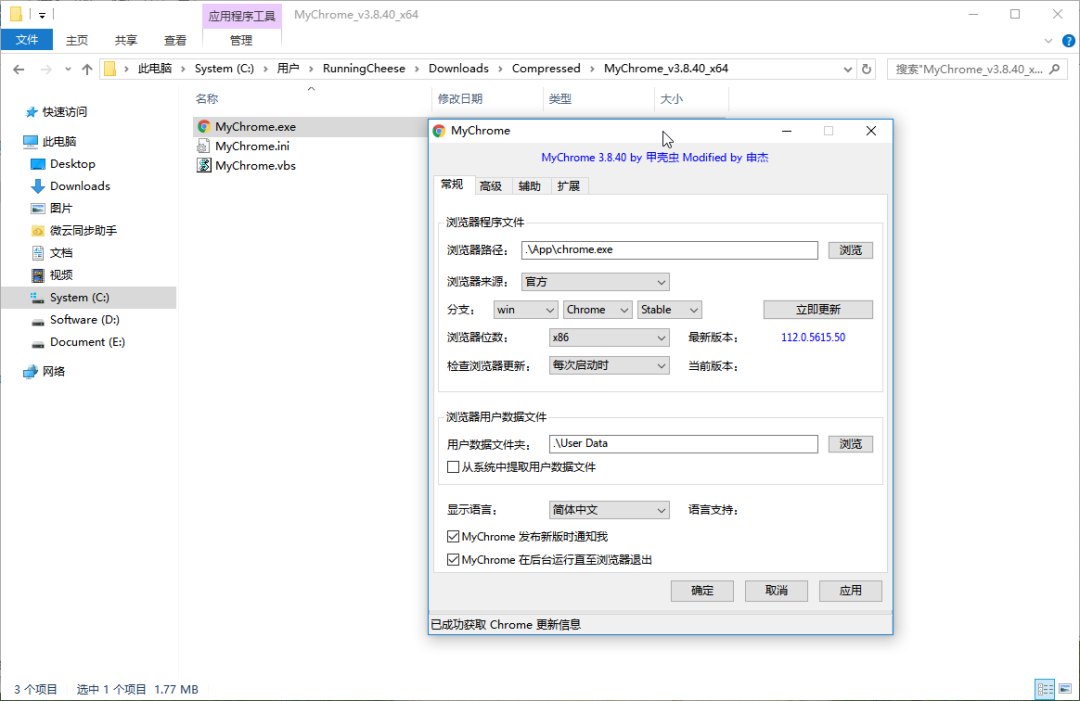The height and width of the screenshot is (701, 1080).
Task: Go forward with the Explorer forward arrow
Action: click(x=45, y=69)
